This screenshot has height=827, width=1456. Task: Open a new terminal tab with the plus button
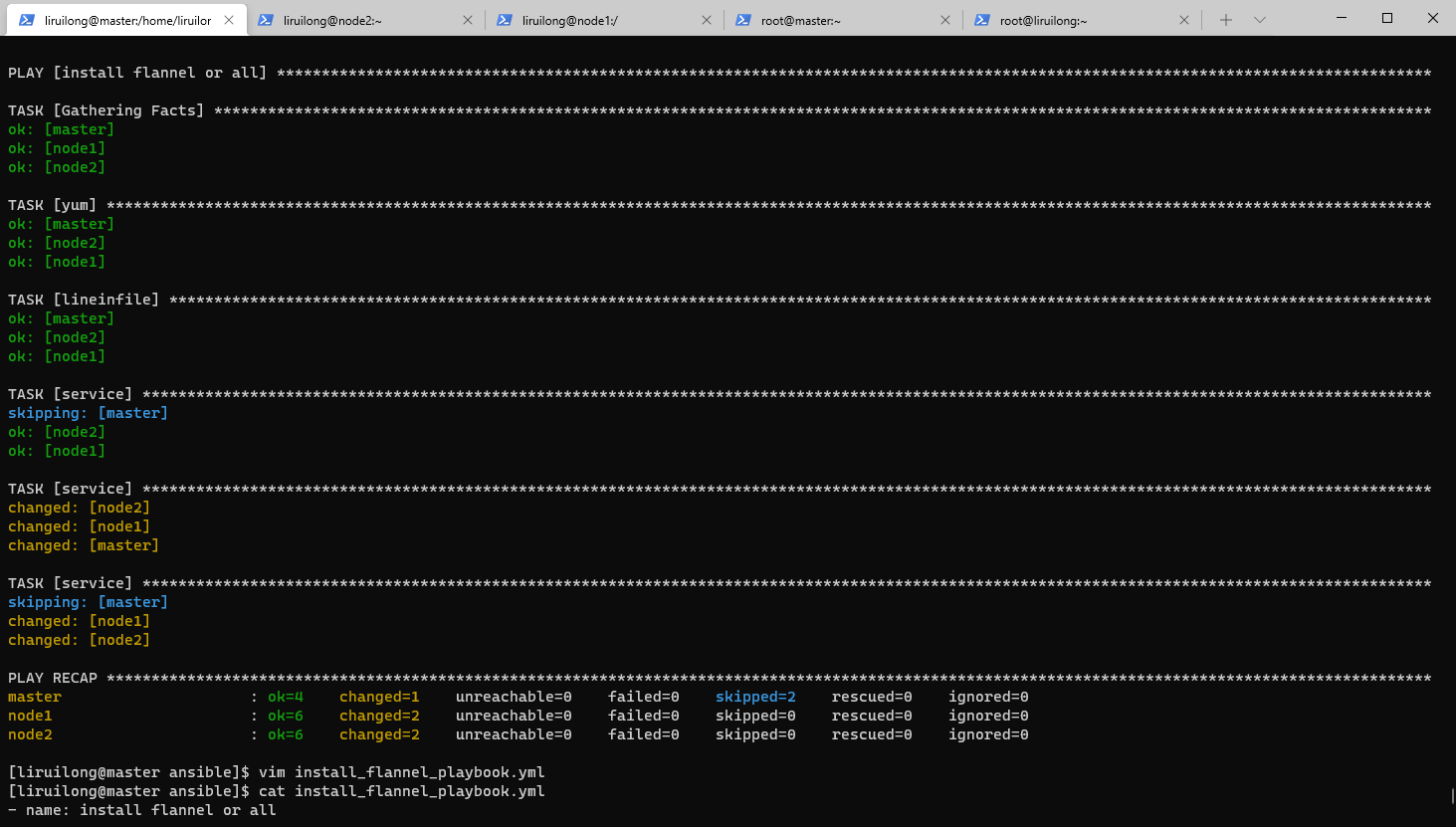point(1226,20)
